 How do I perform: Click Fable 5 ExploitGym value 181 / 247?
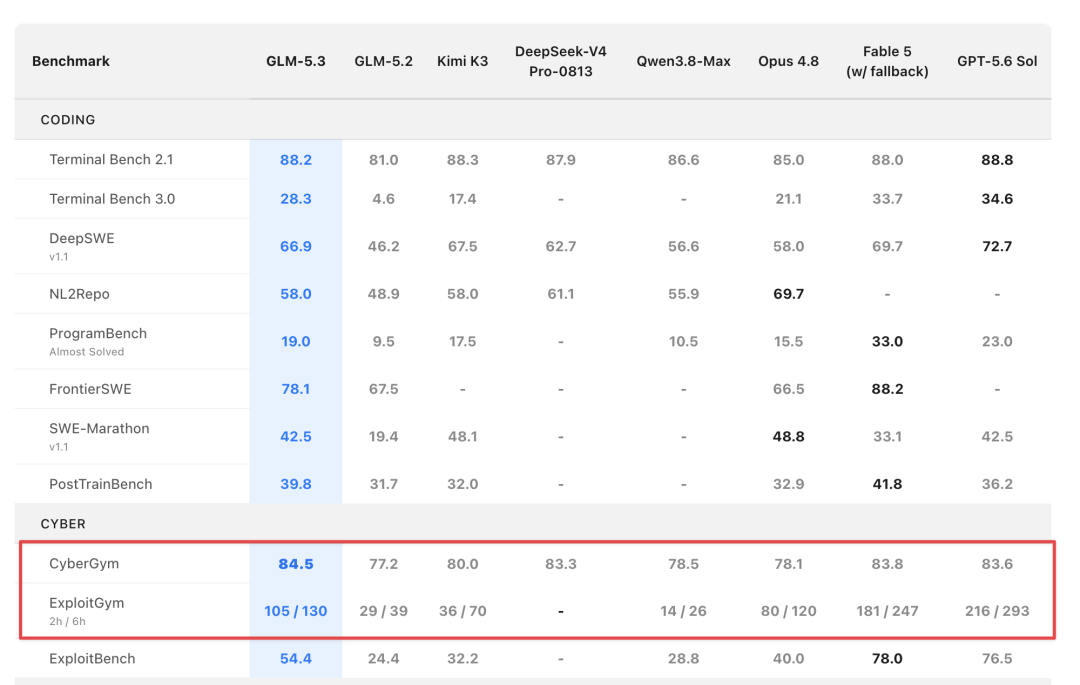point(887,611)
